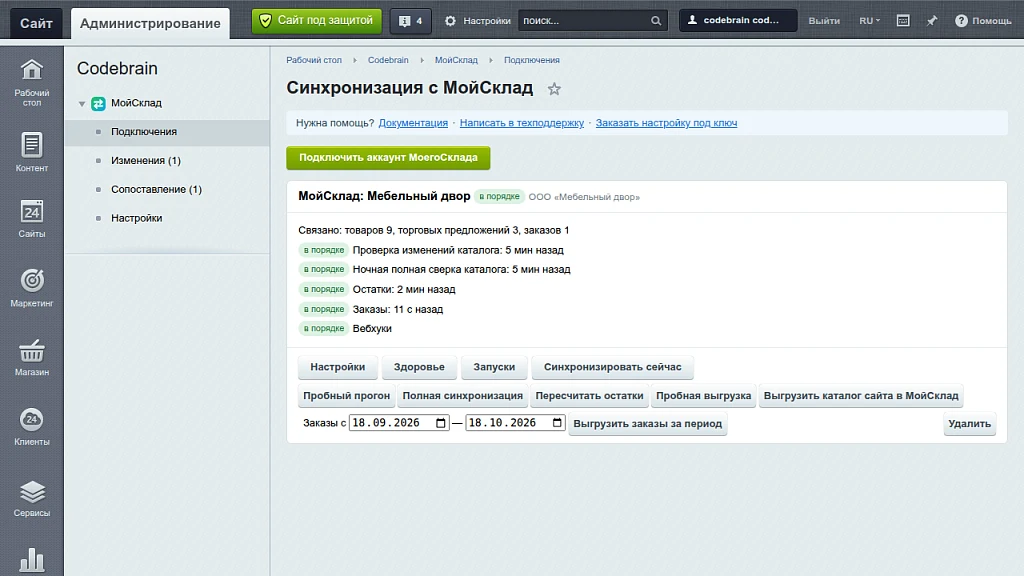Open the Клиенты sidebar section
The image size is (1024, 576).
31,426
